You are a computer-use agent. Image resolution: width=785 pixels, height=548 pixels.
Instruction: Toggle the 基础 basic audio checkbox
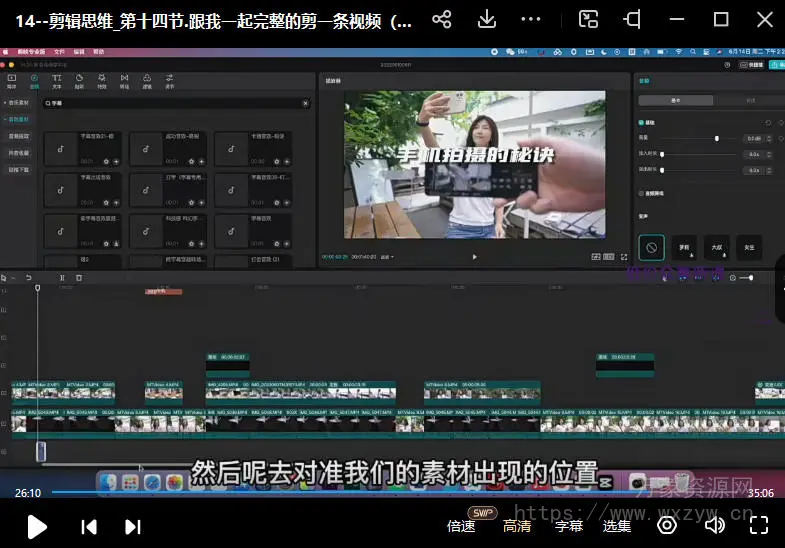point(641,122)
